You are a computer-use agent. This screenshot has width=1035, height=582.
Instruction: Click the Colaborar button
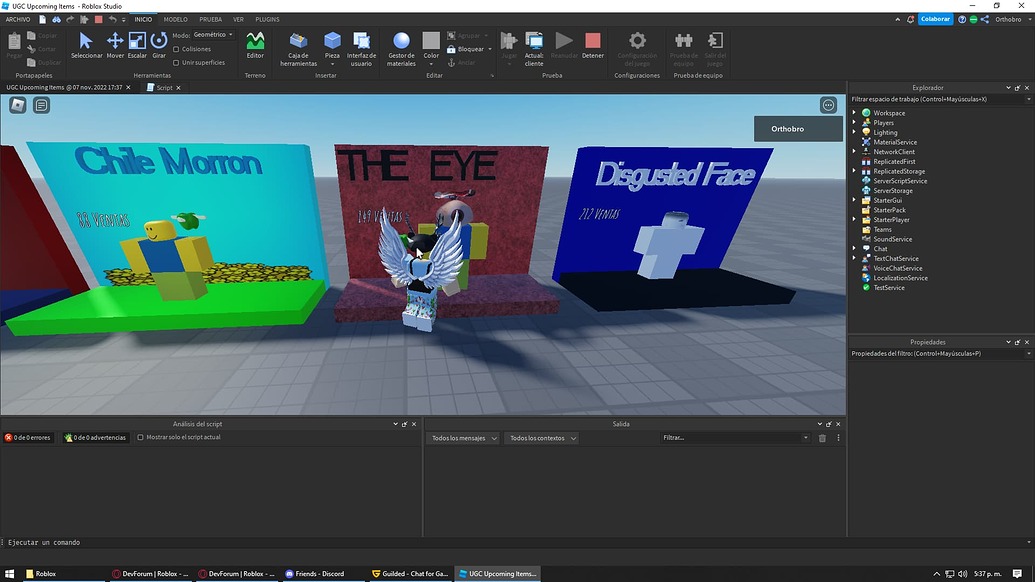935,19
